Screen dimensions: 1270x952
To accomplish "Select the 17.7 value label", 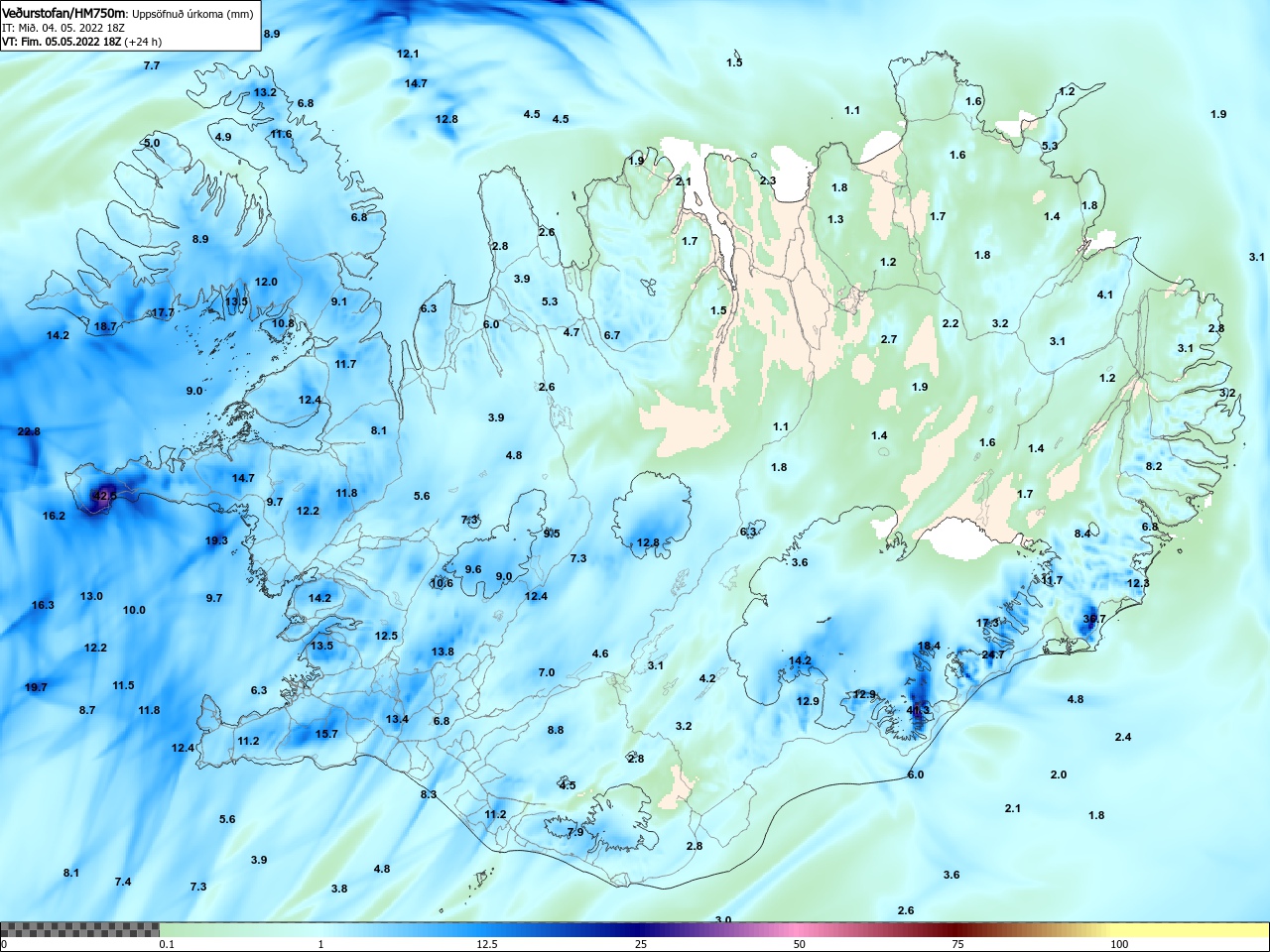I will 163,312.
